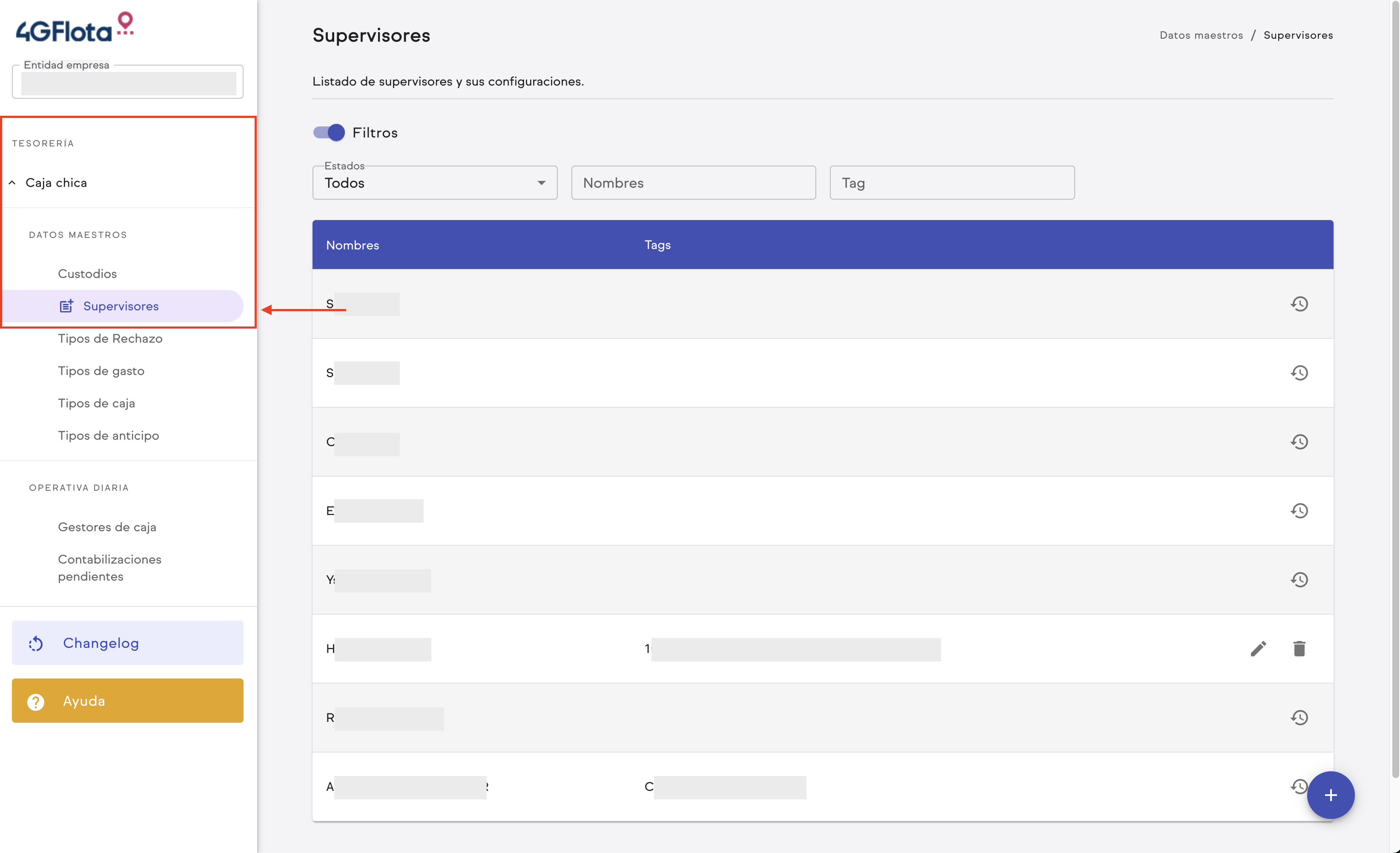
Task: Open history for the row starting with R
Action: click(1299, 718)
